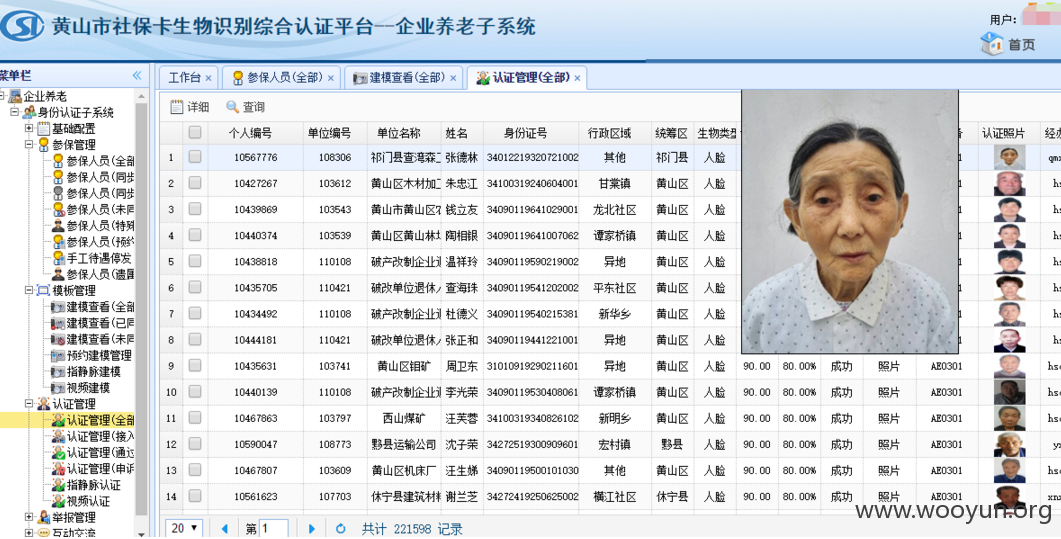Check row 1 checkbox for 10567776

[x=195, y=157]
